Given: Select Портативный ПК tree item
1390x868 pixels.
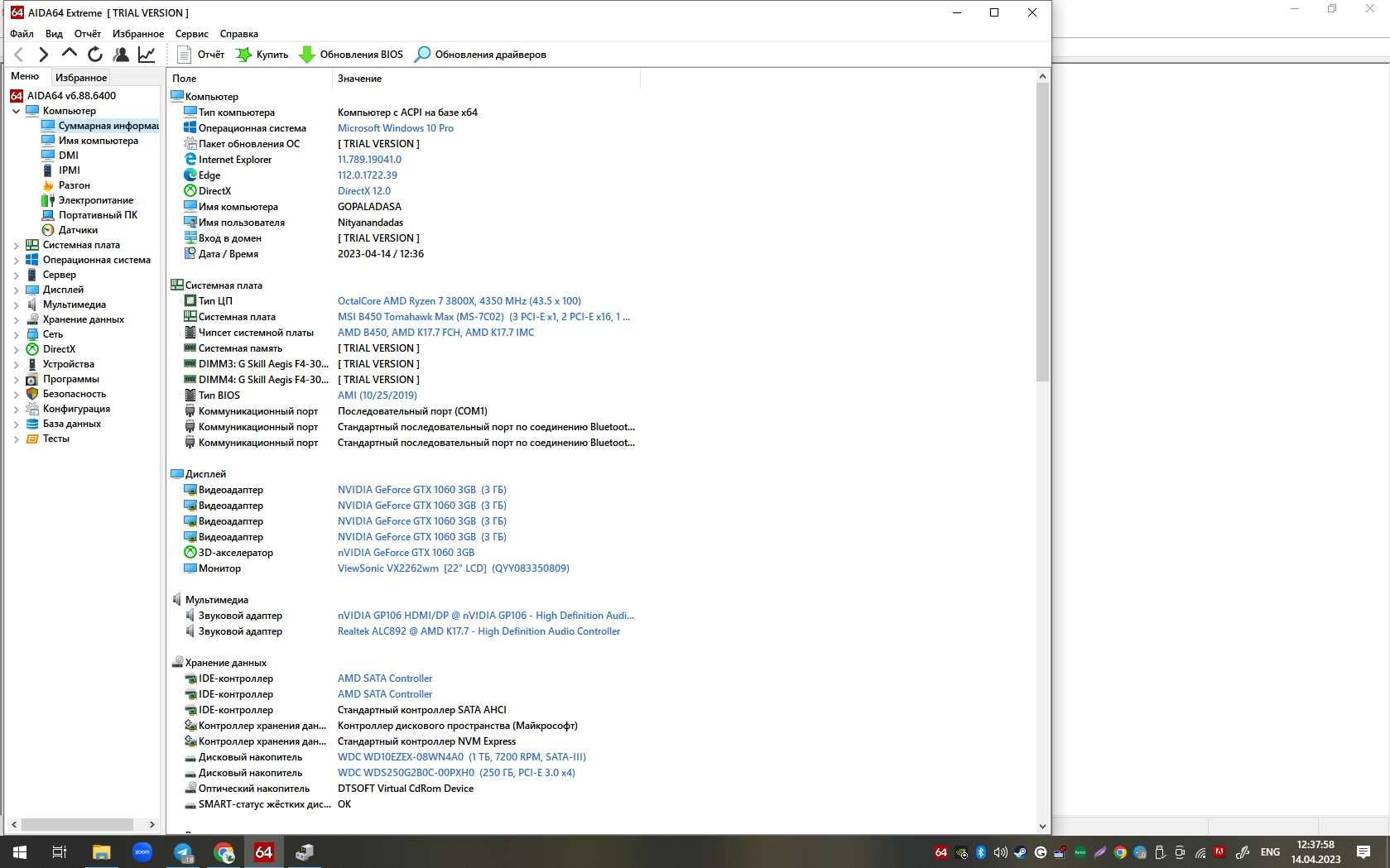Looking at the screenshot, I should (x=89, y=215).
